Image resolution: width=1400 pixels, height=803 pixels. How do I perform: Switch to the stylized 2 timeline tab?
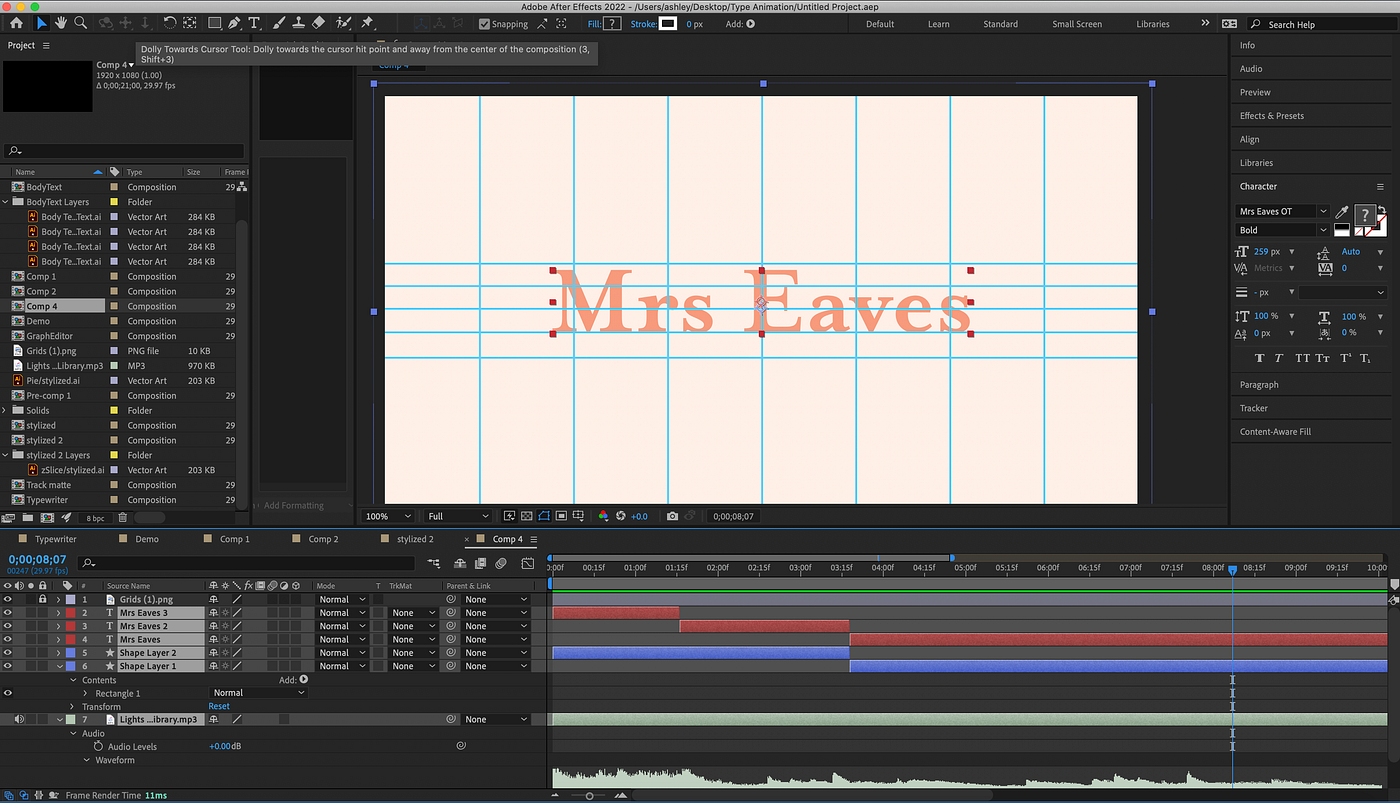click(x=415, y=539)
